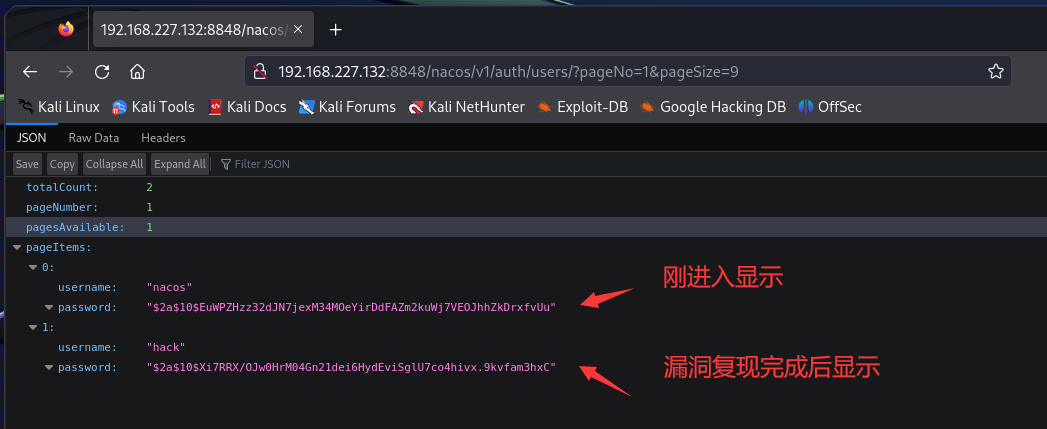Image resolution: width=1047 pixels, height=429 pixels.
Task: Click the Expand All button
Action: tap(180, 164)
